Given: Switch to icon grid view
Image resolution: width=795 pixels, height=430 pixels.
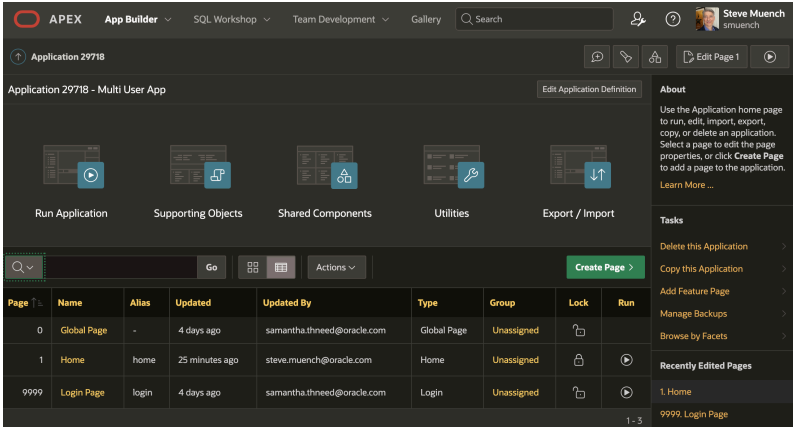Looking at the screenshot, I should pos(252,267).
